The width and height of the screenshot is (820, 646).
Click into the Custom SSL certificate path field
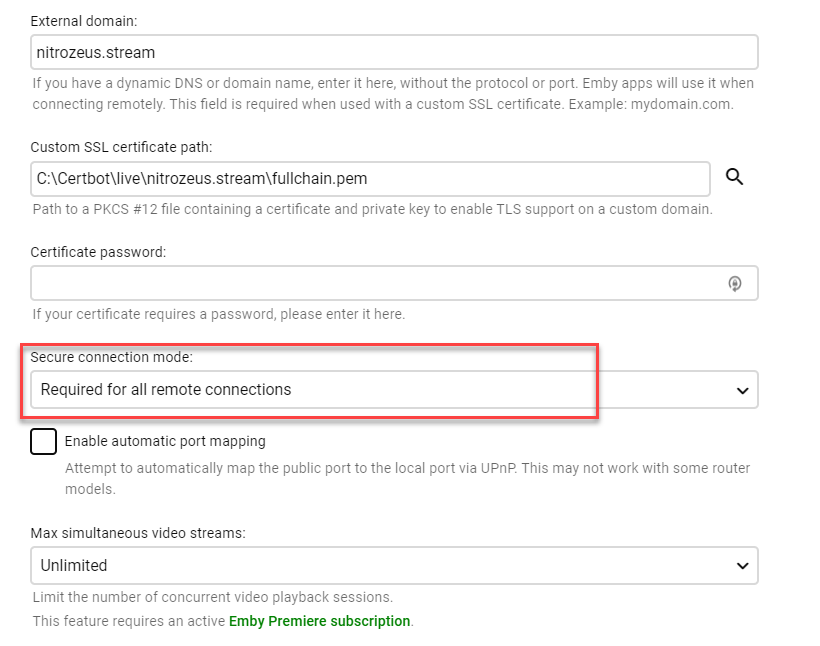point(370,179)
